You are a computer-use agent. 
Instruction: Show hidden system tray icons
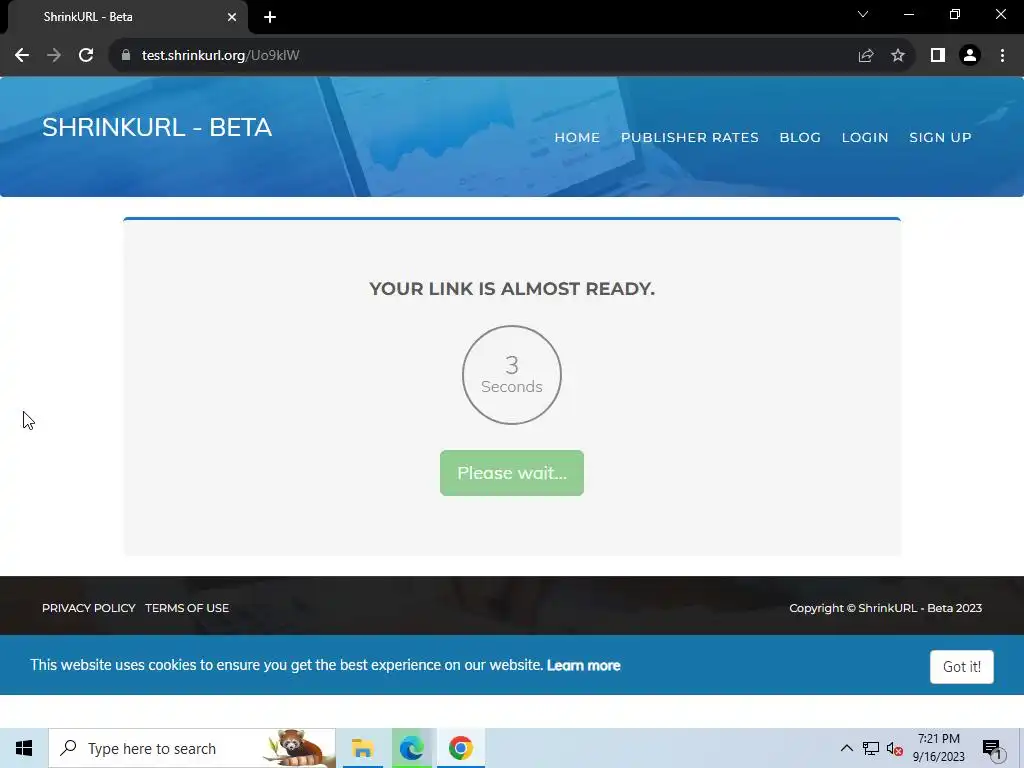point(846,748)
